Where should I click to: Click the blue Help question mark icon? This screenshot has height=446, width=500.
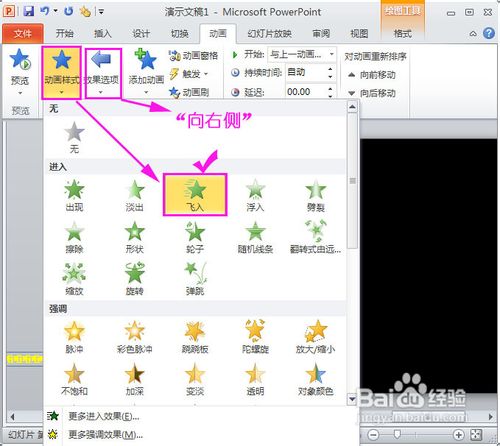489,33
